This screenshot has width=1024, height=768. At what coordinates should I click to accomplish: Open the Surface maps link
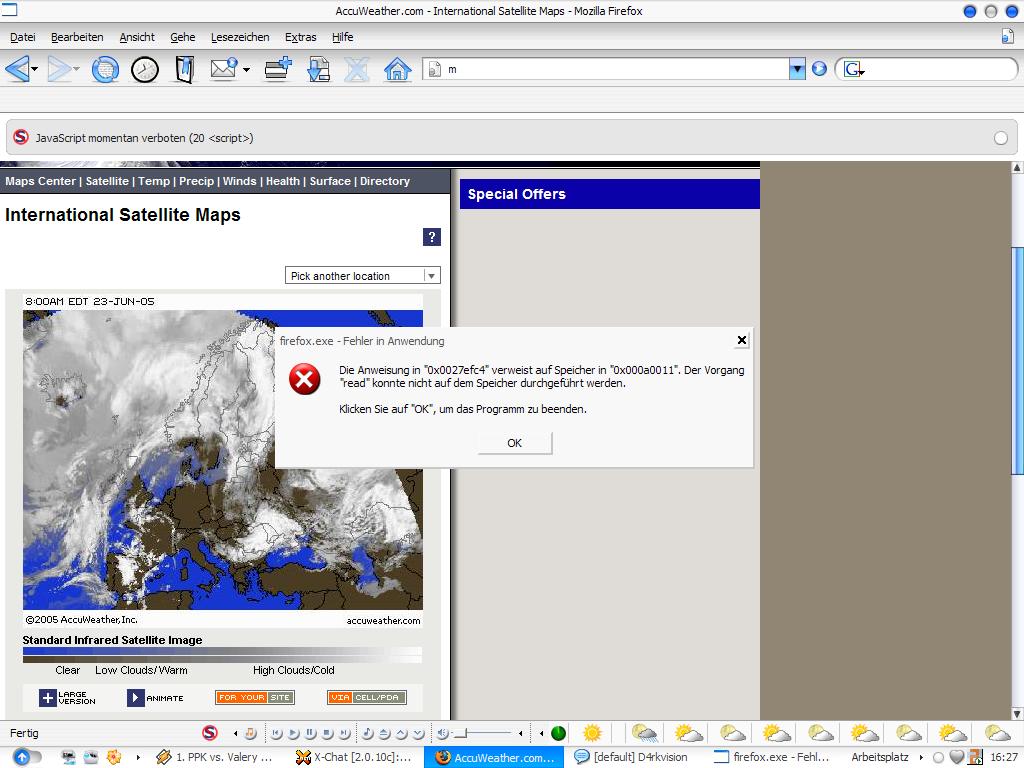[x=330, y=181]
